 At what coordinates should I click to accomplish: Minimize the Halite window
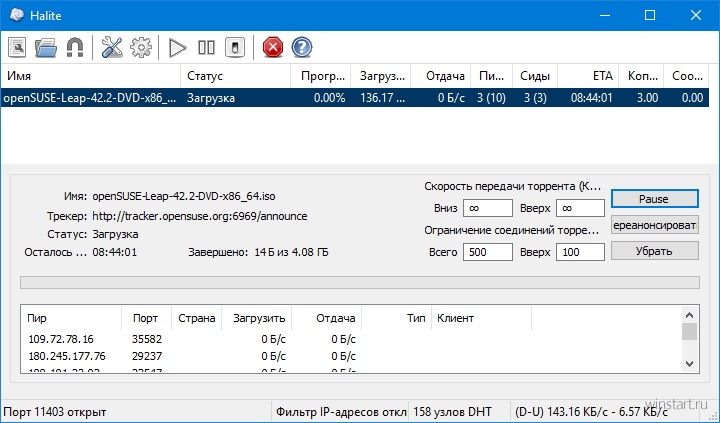pos(605,15)
